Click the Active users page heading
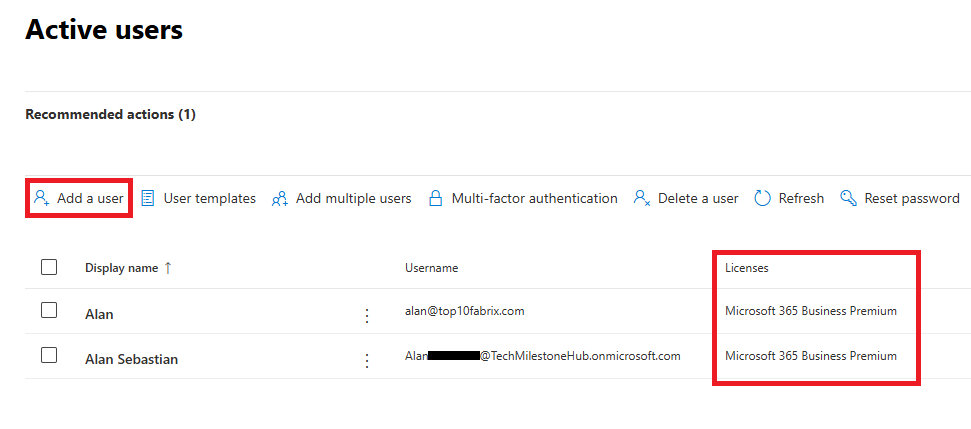The height and width of the screenshot is (429, 971). point(104,29)
